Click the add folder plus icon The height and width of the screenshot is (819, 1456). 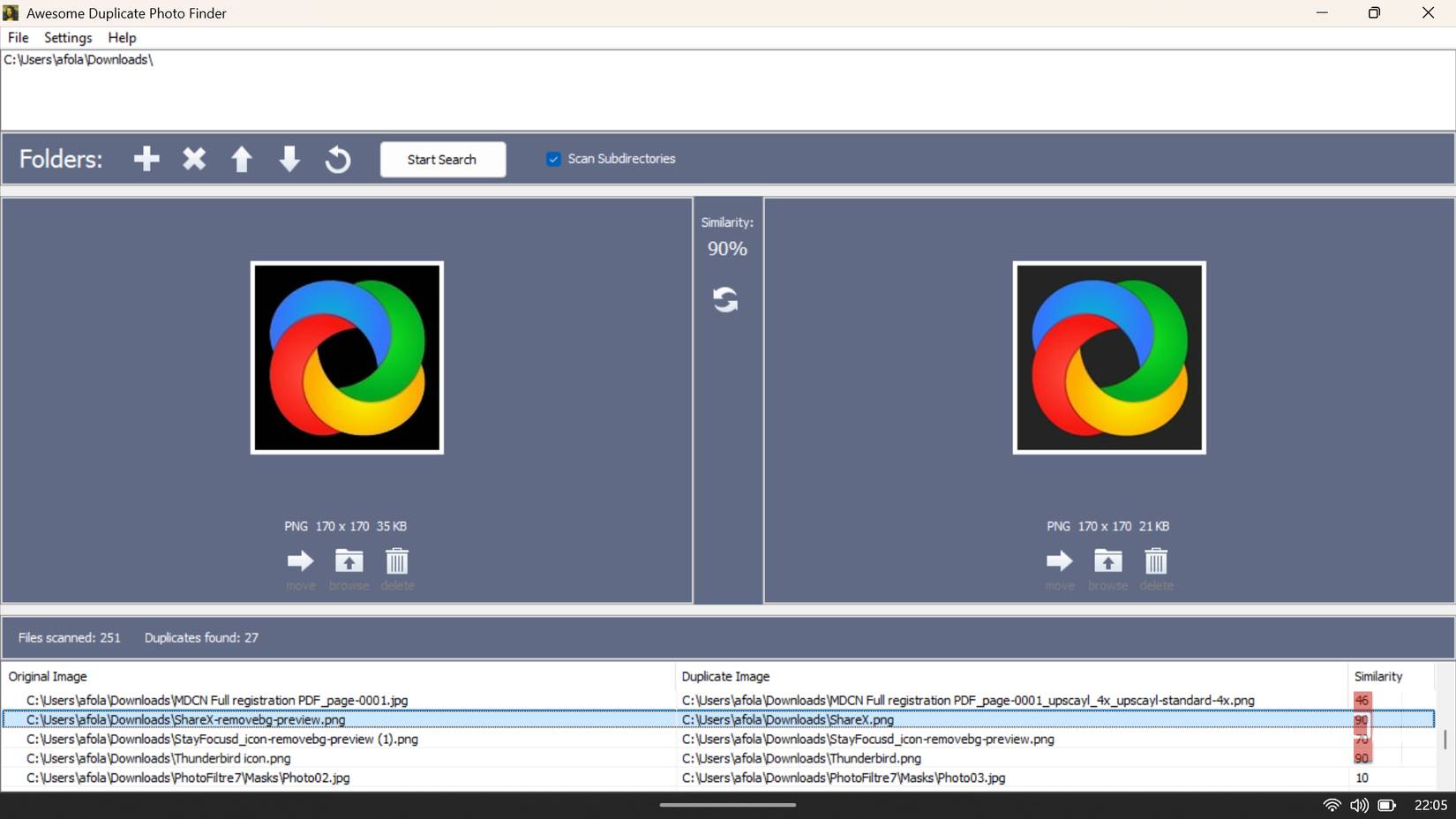point(146,159)
